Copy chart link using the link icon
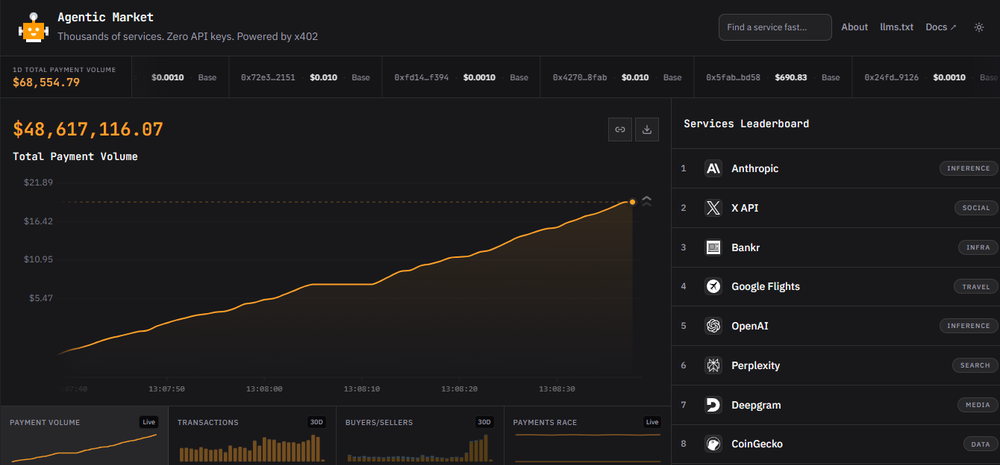This screenshot has width=1000, height=465. [x=620, y=129]
